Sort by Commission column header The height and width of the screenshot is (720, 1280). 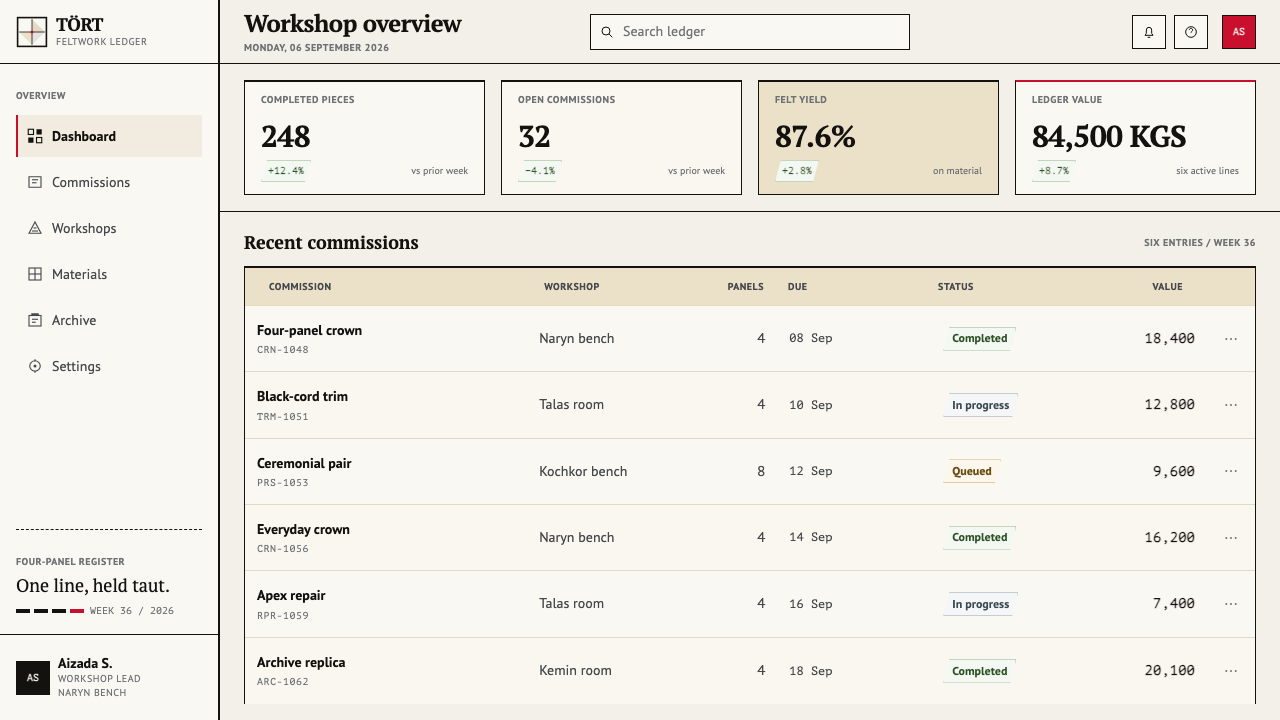300,287
